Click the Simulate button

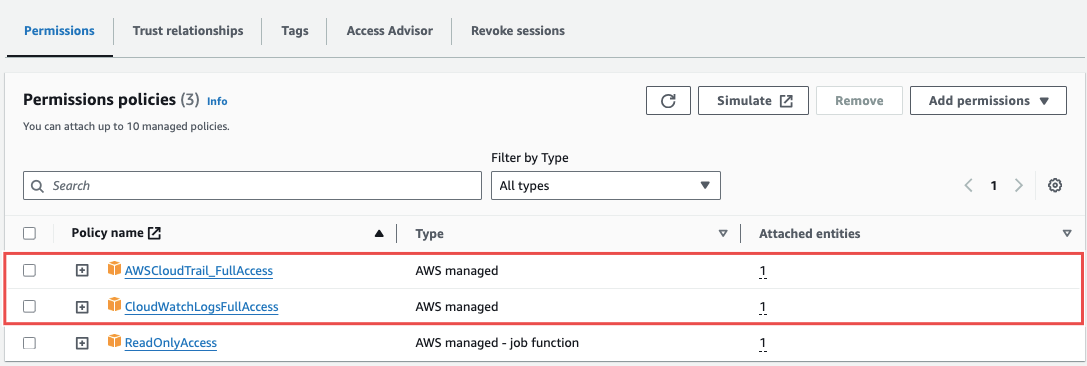click(753, 101)
